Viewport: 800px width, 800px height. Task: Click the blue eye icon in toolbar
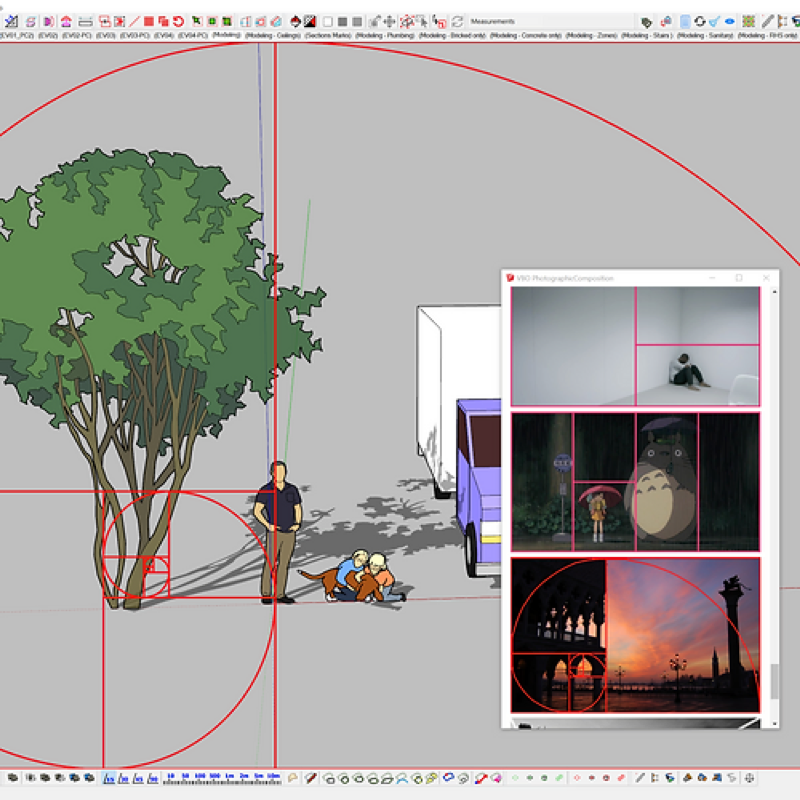click(x=730, y=21)
